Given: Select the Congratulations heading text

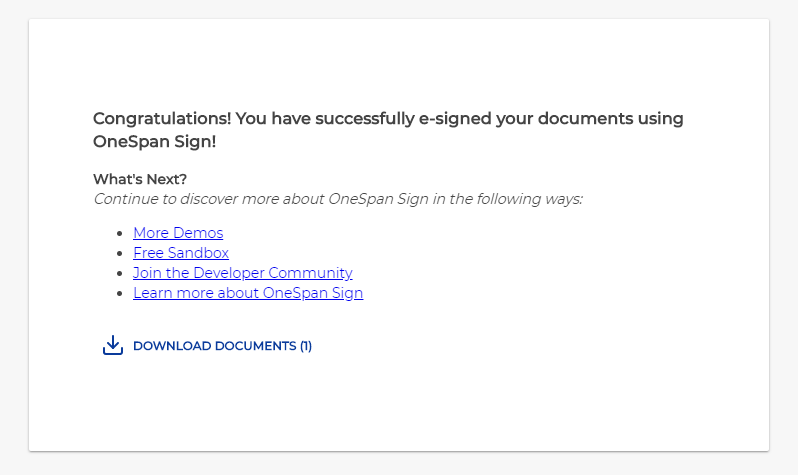Looking at the screenshot, I should tap(388, 130).
